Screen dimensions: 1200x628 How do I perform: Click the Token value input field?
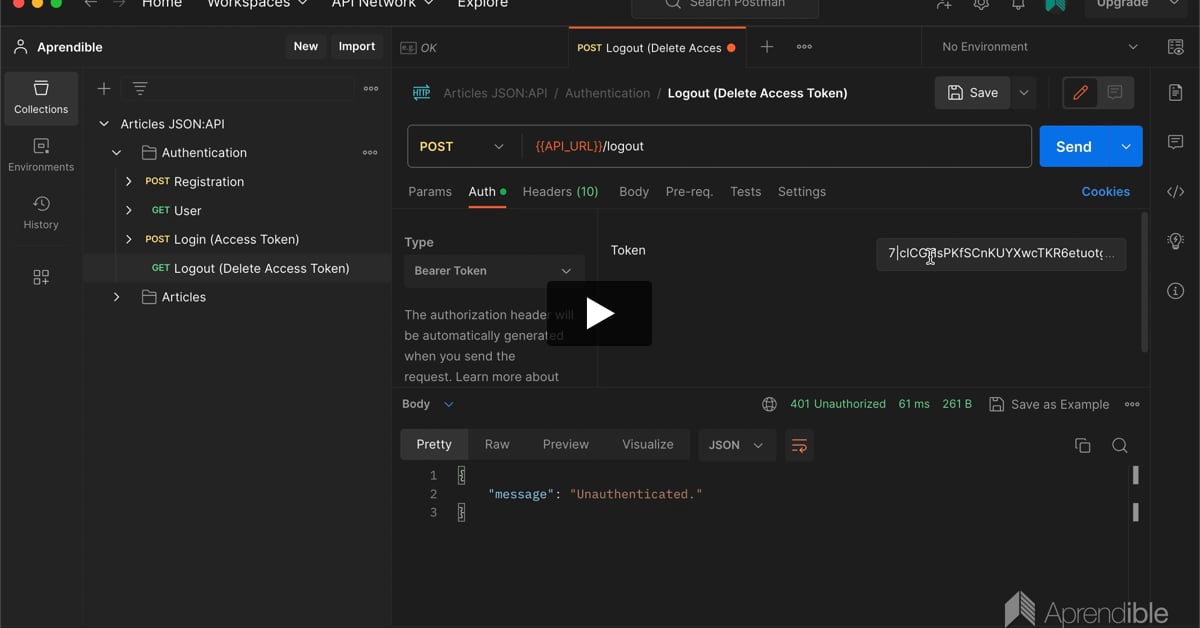(1001, 254)
